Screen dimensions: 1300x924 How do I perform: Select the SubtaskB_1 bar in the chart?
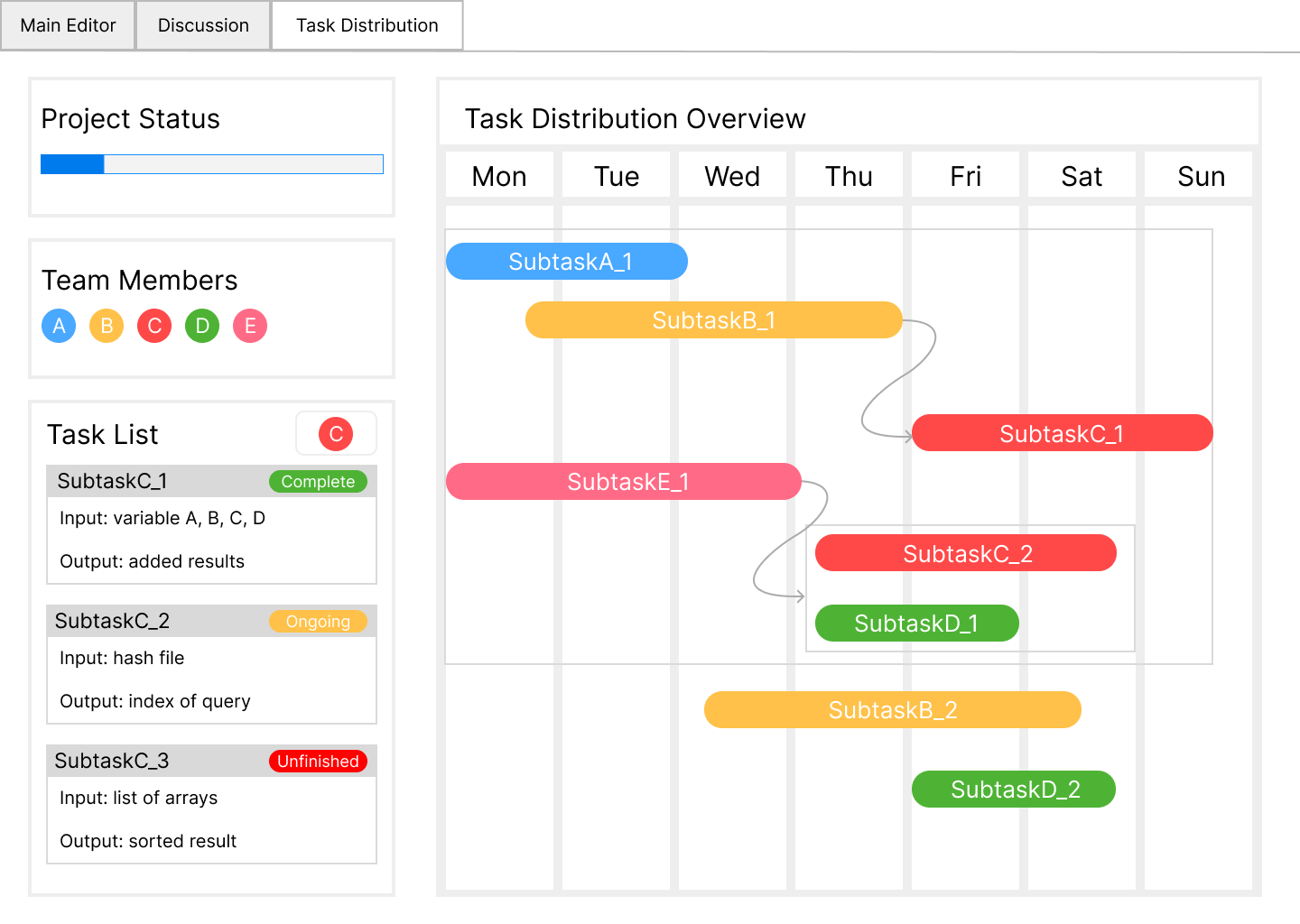pos(714,320)
